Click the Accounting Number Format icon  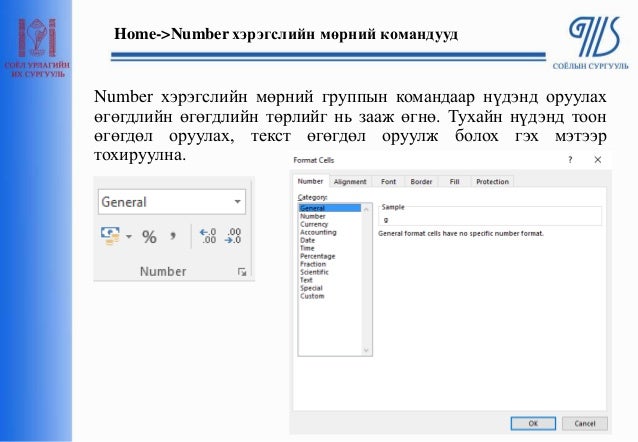[110, 237]
